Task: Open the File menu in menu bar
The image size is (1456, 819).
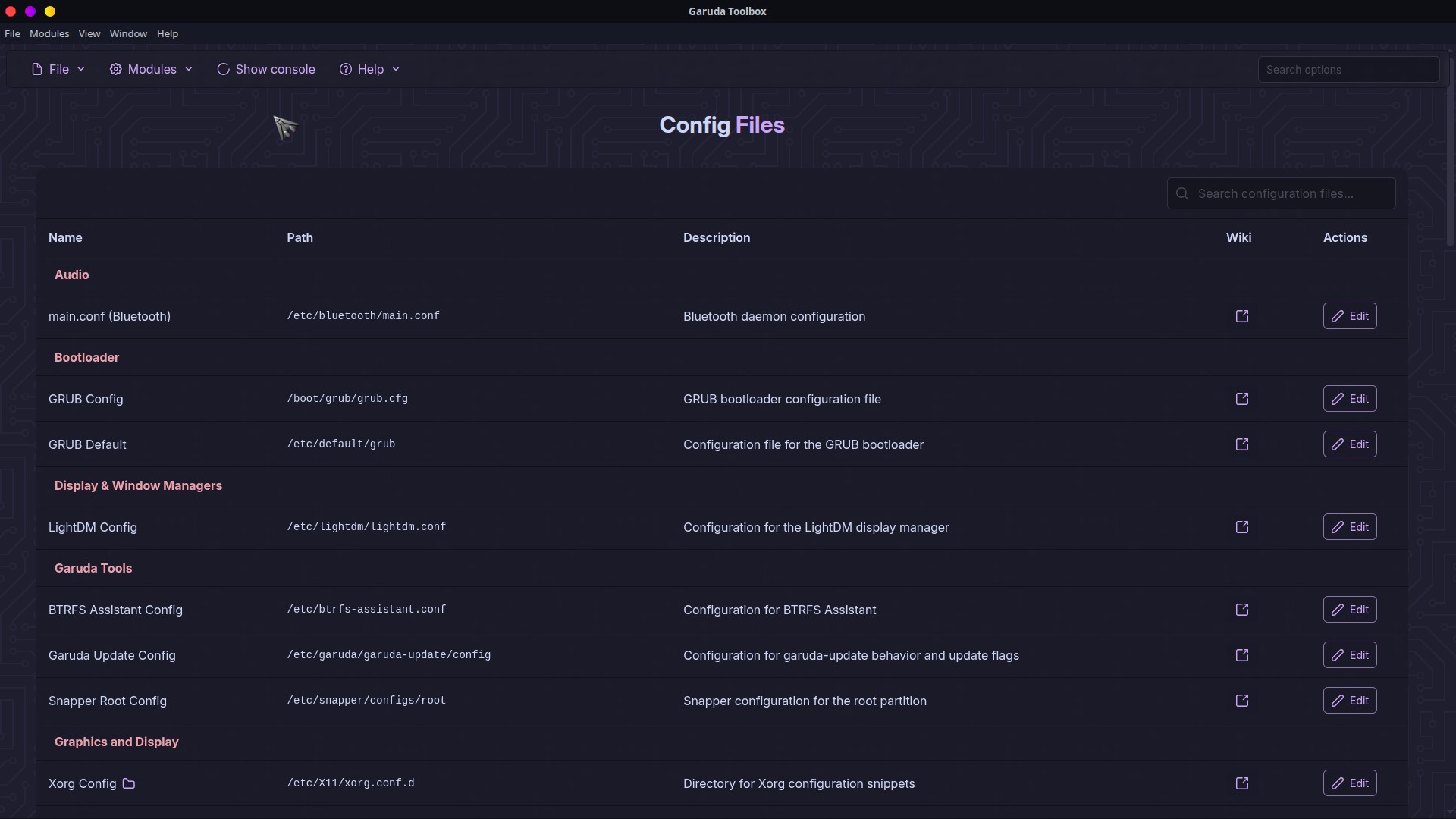Action: (x=12, y=33)
